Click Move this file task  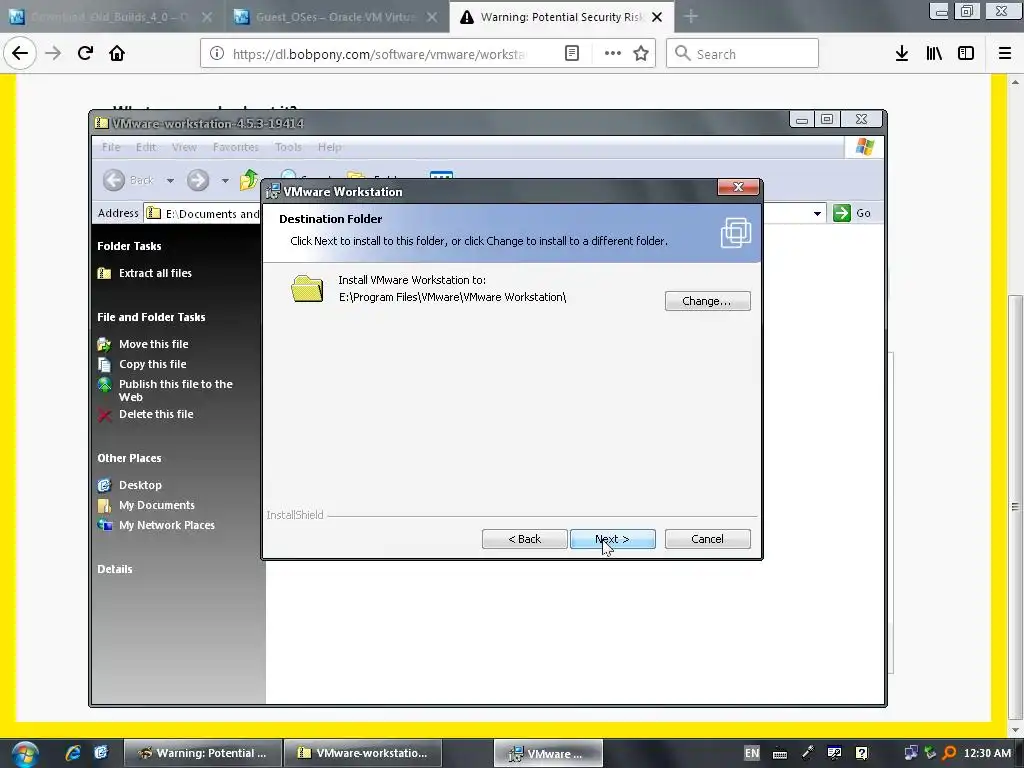point(153,344)
